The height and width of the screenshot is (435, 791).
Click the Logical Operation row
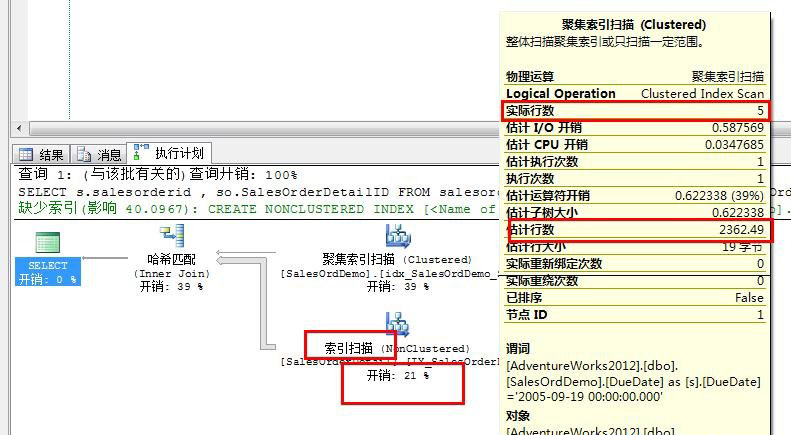(x=635, y=94)
